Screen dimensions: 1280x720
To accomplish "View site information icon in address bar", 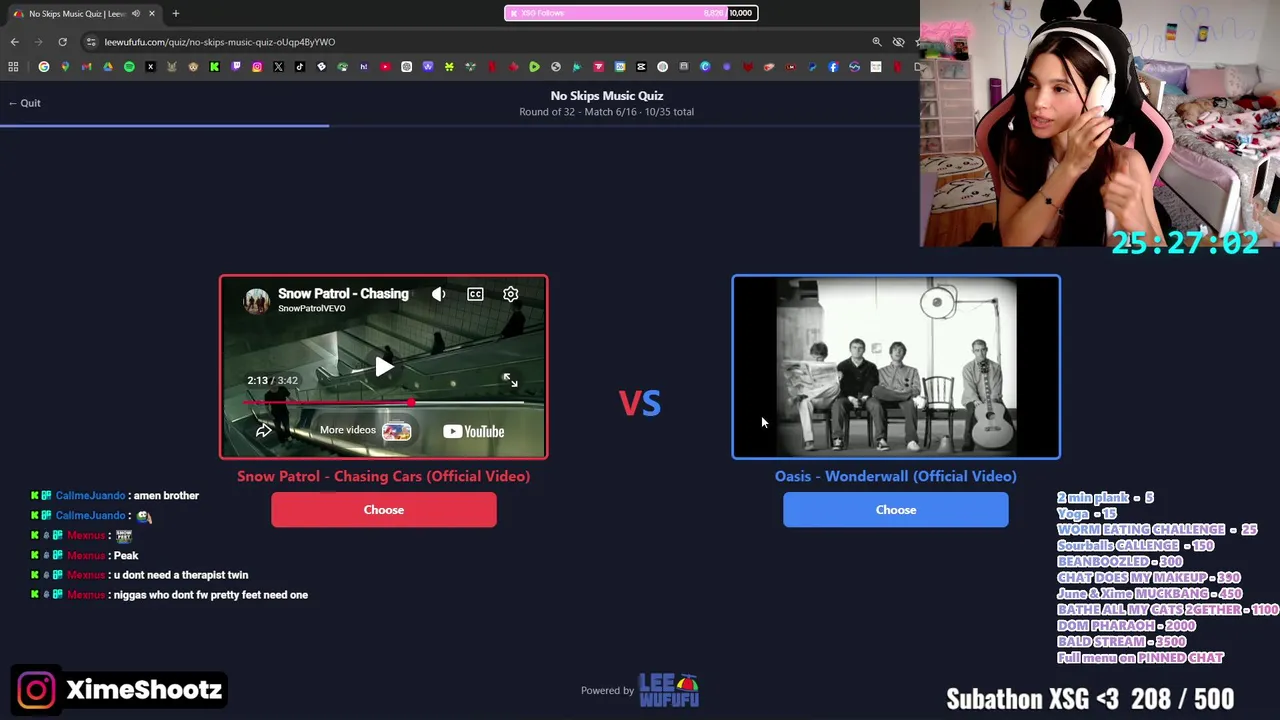I will point(91,42).
